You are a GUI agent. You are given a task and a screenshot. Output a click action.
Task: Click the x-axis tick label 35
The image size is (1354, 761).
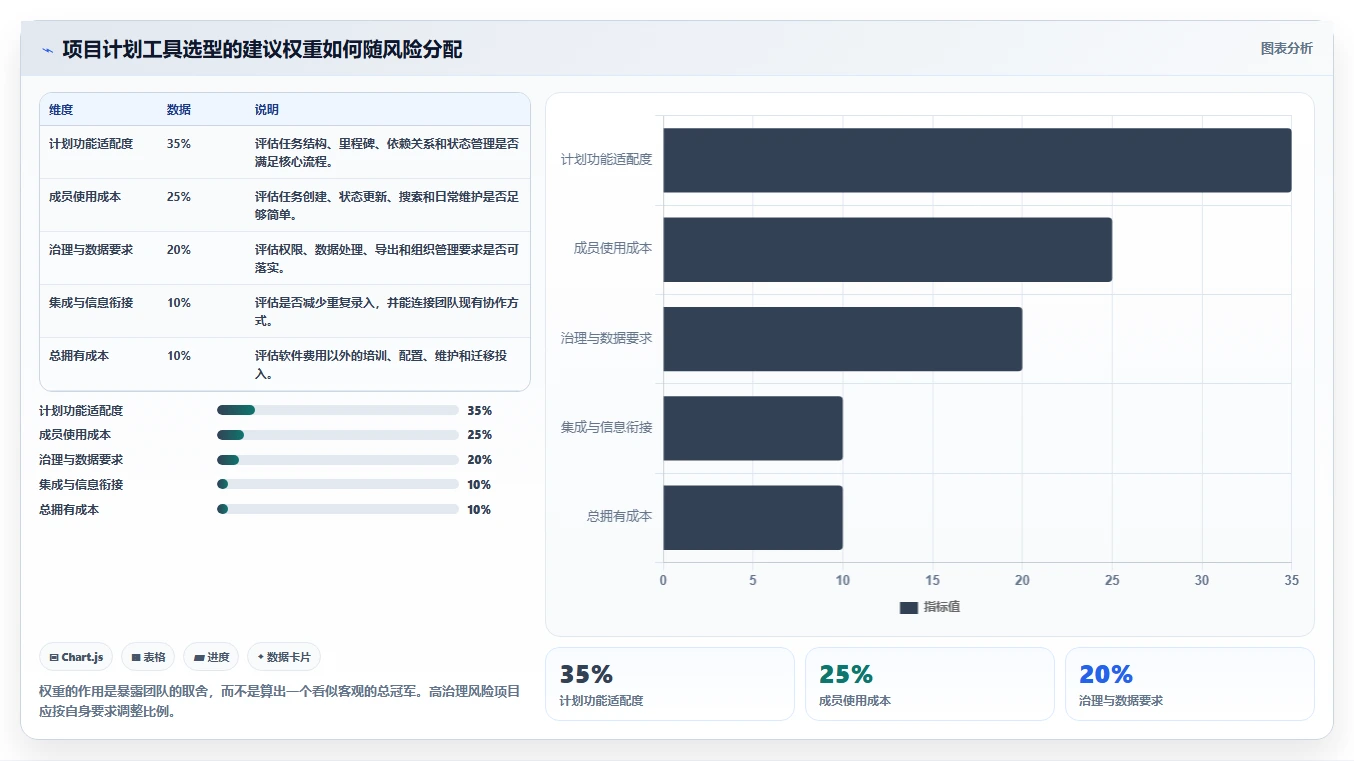click(x=1291, y=580)
